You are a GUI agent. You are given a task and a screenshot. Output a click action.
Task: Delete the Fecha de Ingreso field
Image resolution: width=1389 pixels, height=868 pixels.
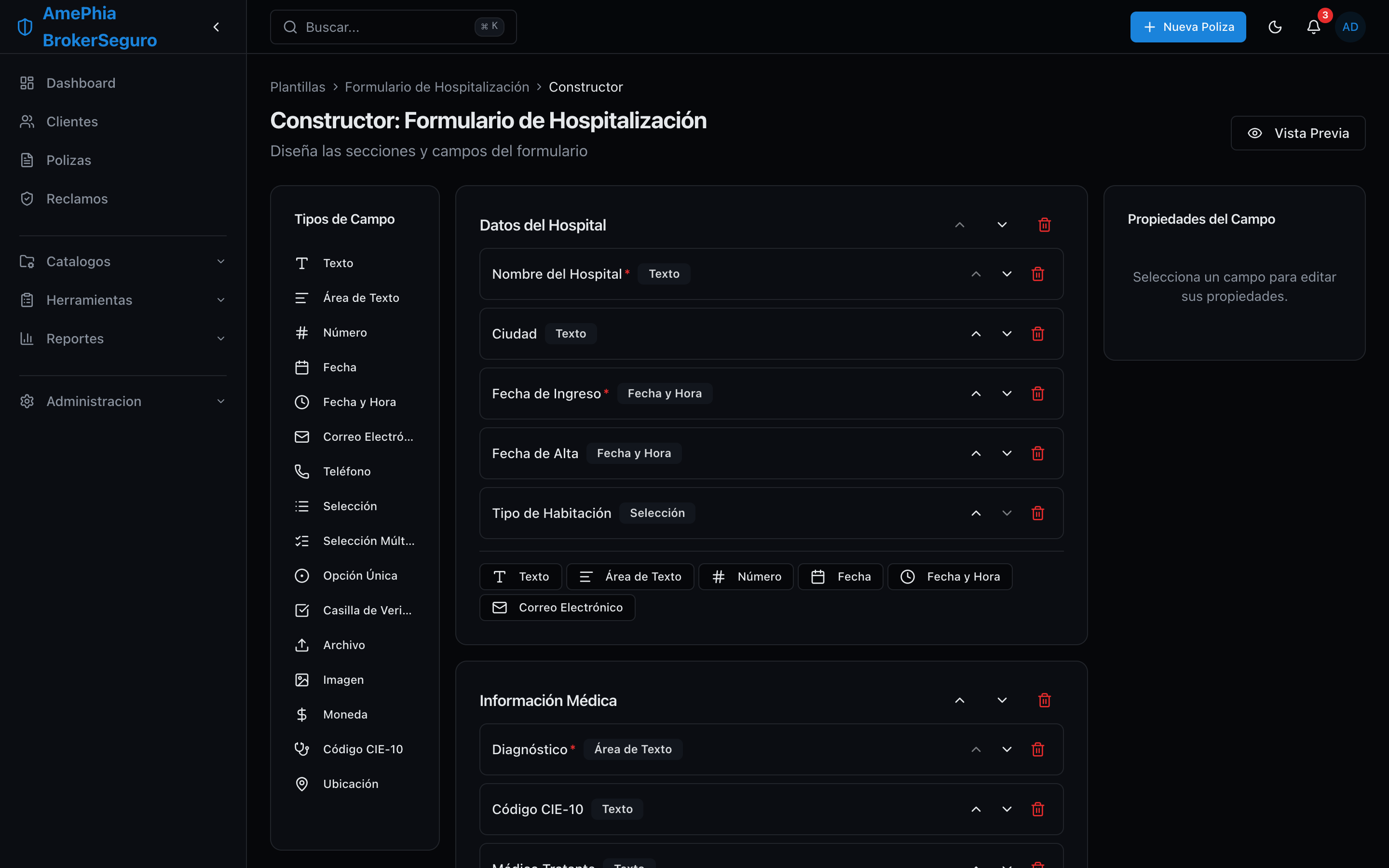[1037, 393]
